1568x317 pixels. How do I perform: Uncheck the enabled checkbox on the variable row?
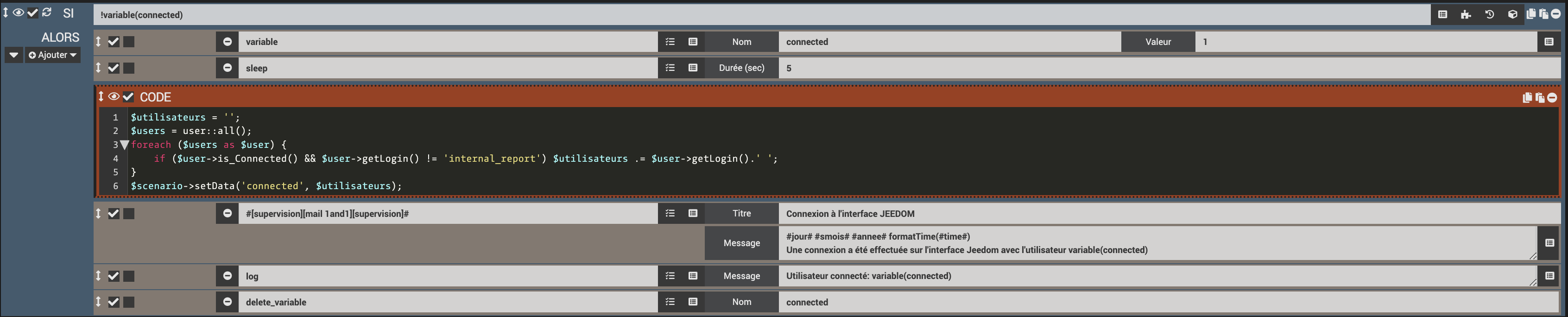point(113,41)
